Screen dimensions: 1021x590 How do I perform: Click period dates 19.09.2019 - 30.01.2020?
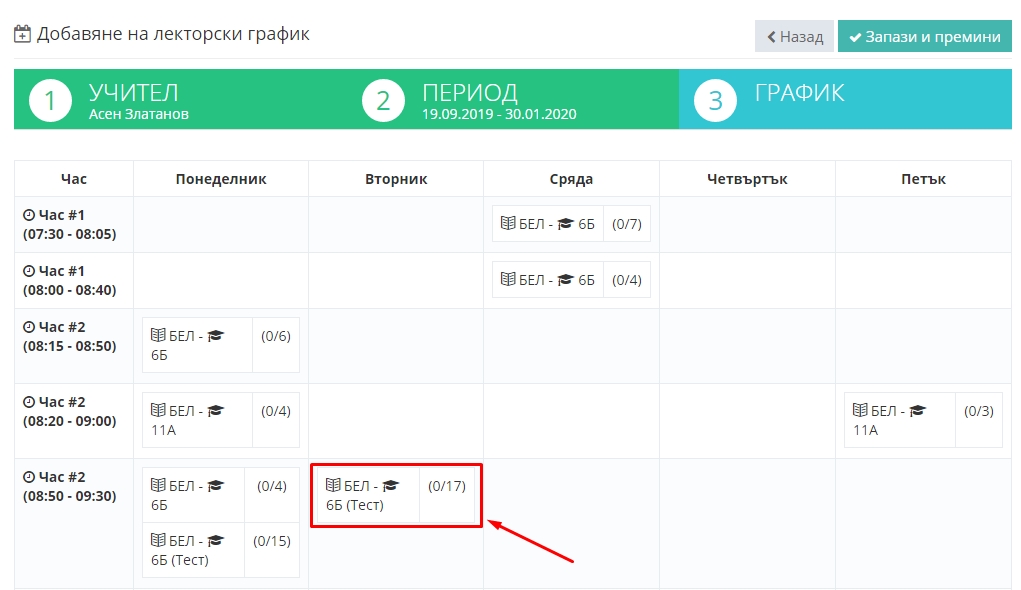(499, 114)
